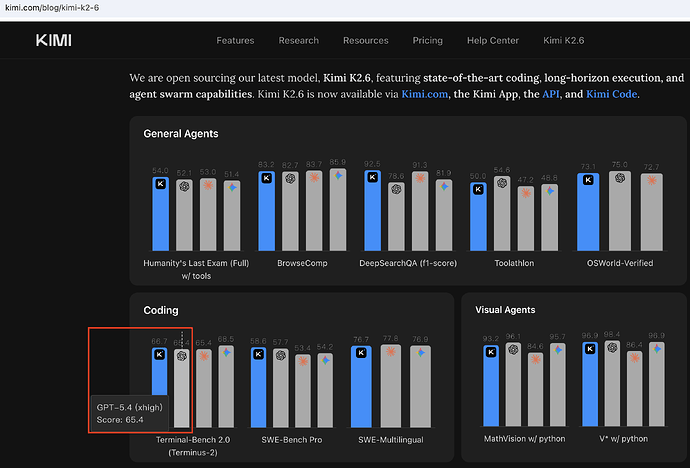
Task: Click the OpenAI icon on the SWE-Bench Pro bar
Action: pyautogui.click(x=280, y=355)
